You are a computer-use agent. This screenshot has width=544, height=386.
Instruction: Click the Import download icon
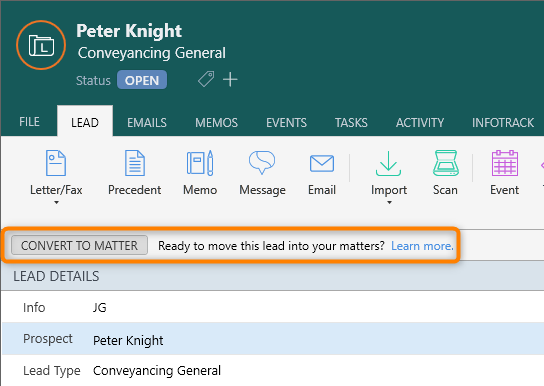(x=389, y=163)
